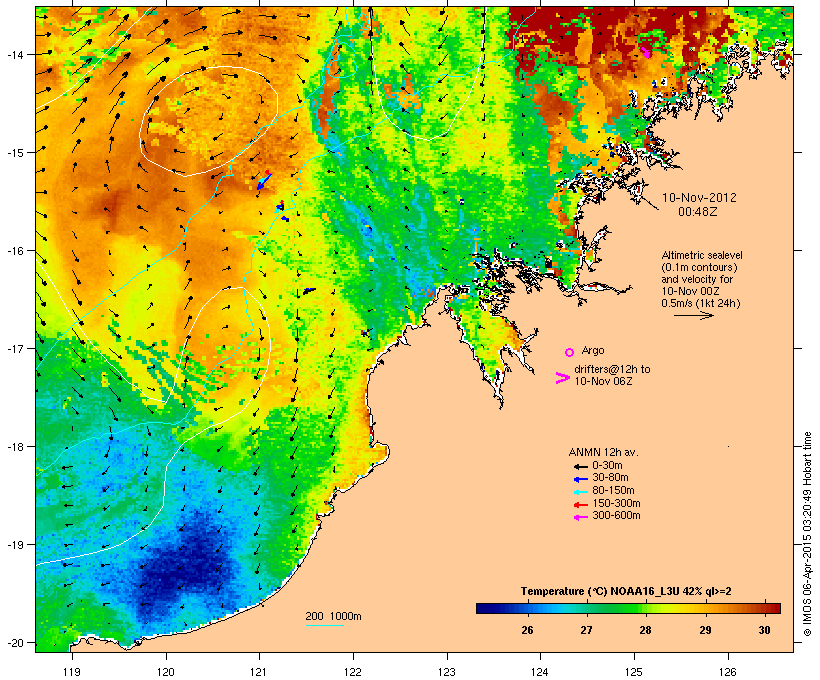The image size is (820, 680).
Task: Click the blue mooring arrow near 121.5E, 16.4S
Action: 310,290
